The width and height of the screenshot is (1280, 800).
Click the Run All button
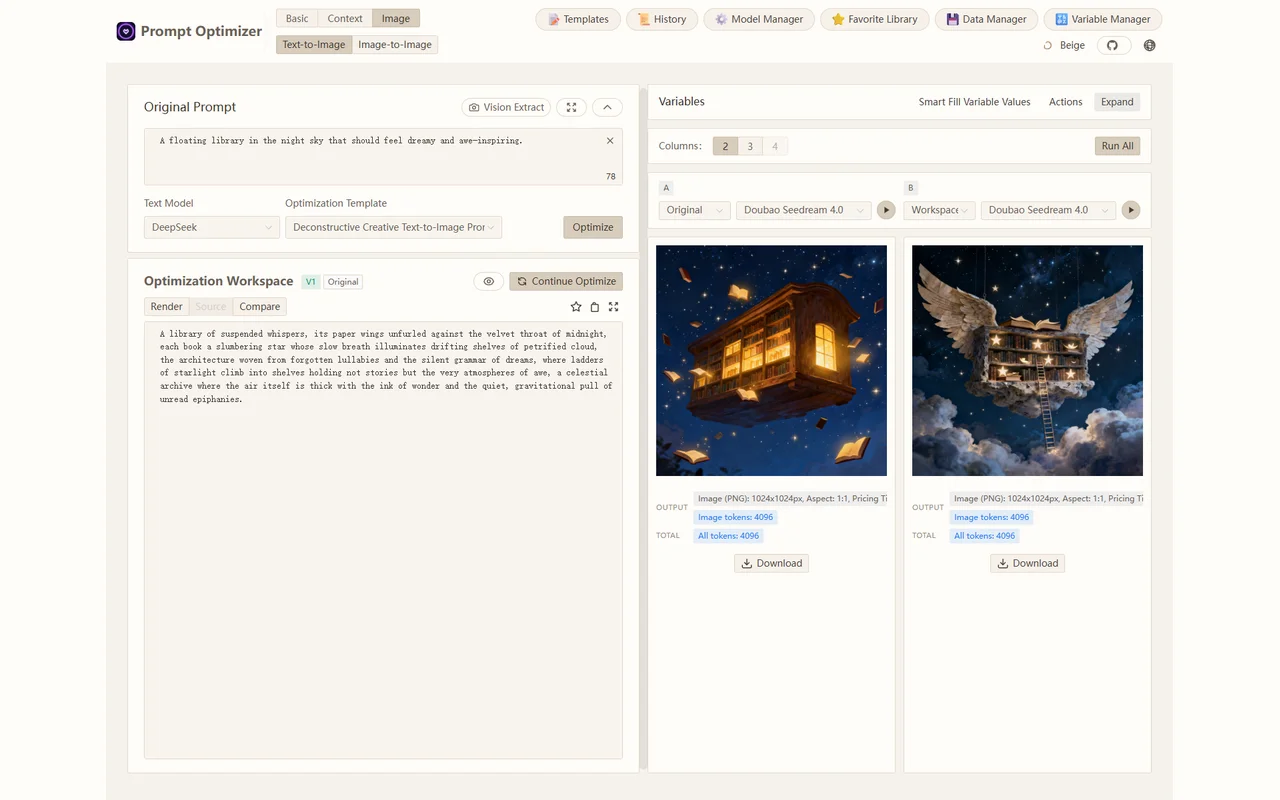[1117, 146]
